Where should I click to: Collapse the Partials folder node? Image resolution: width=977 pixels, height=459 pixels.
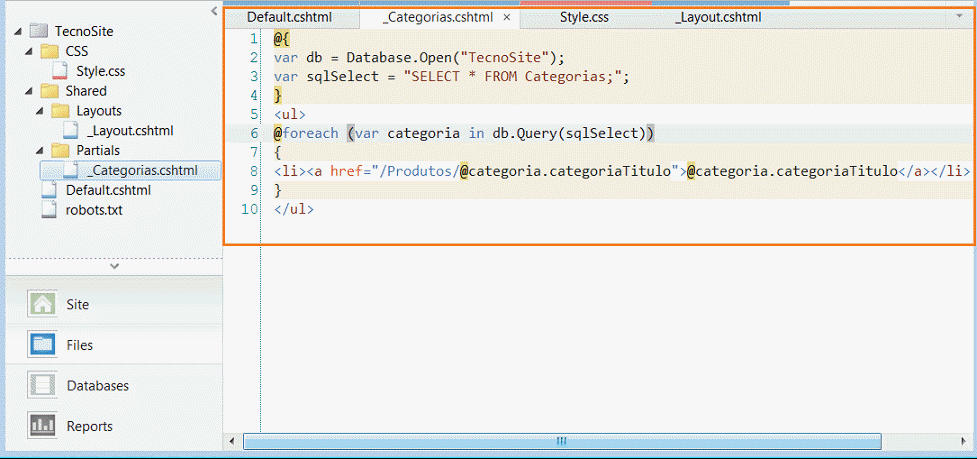pos(39,151)
